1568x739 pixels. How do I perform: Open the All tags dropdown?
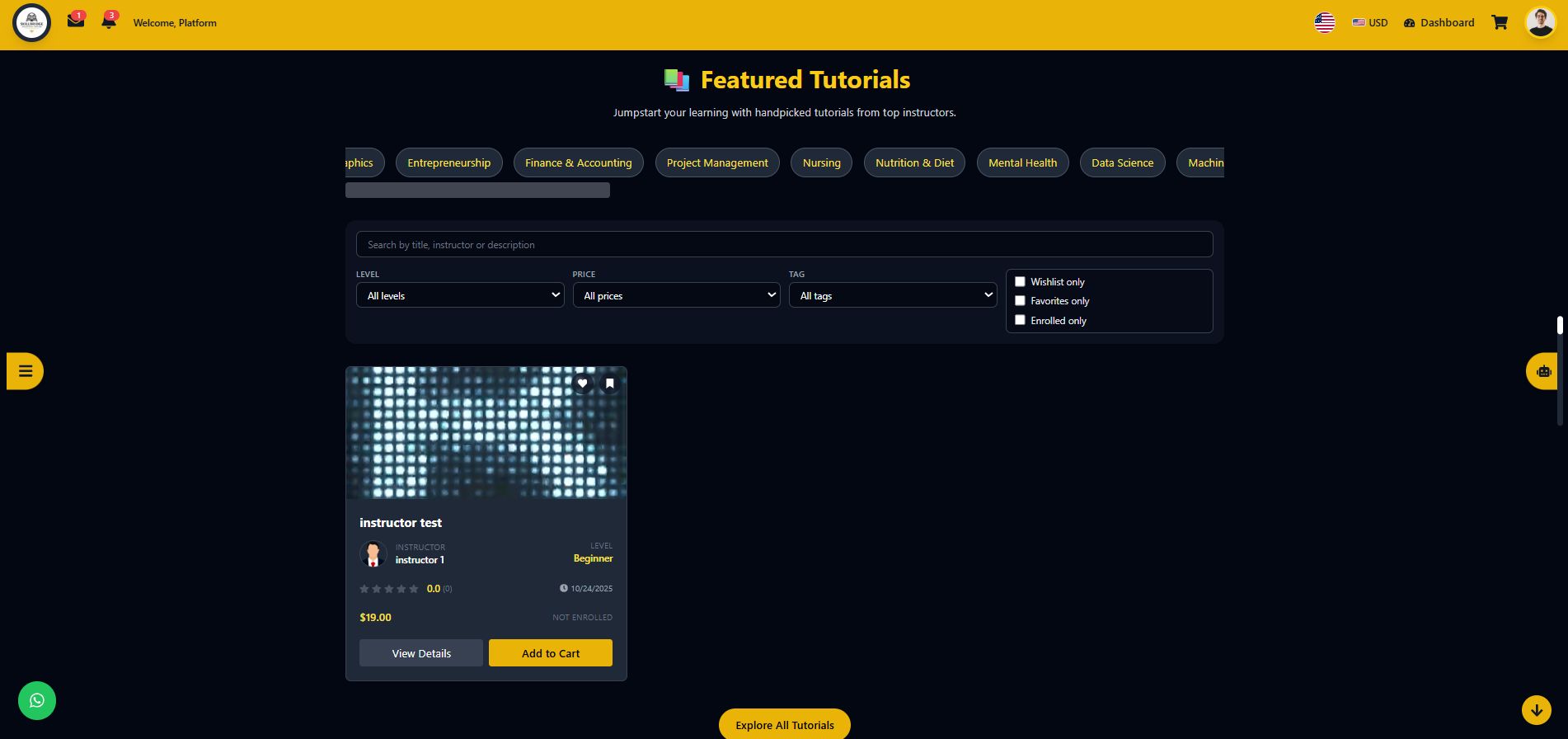pyautogui.click(x=893, y=295)
